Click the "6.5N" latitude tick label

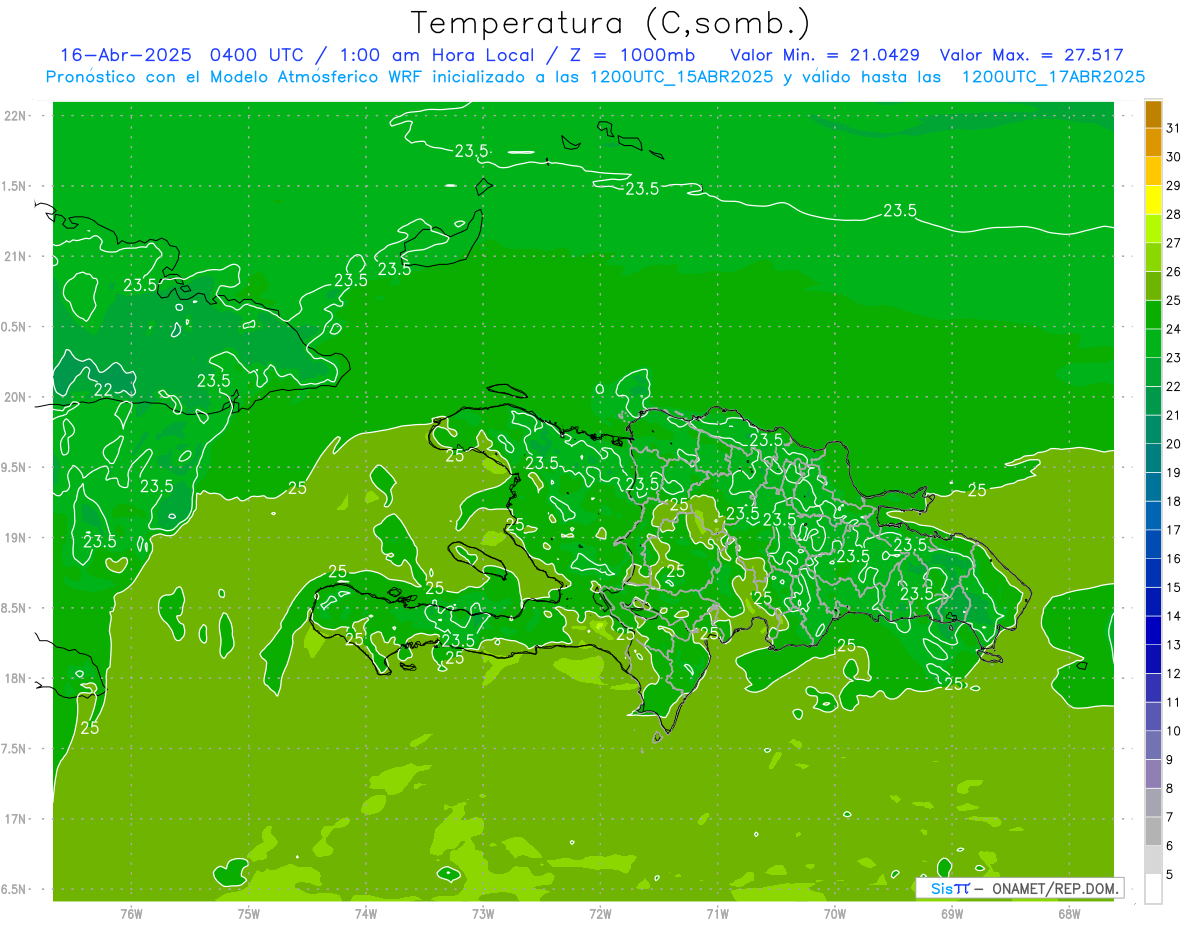pos(15,890)
